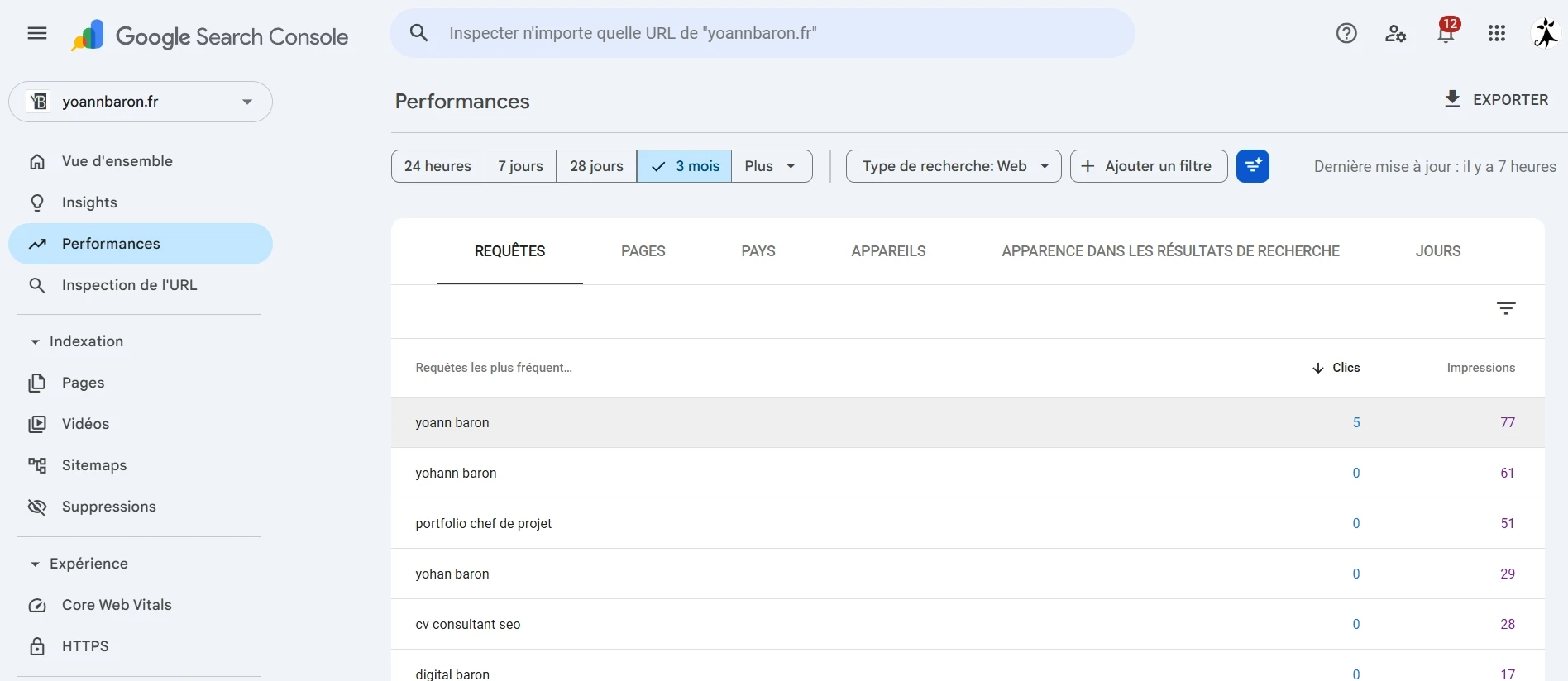The height and width of the screenshot is (681, 1568).
Task: Click the Requêtes les plus fréquentes column header
Action: coord(494,368)
